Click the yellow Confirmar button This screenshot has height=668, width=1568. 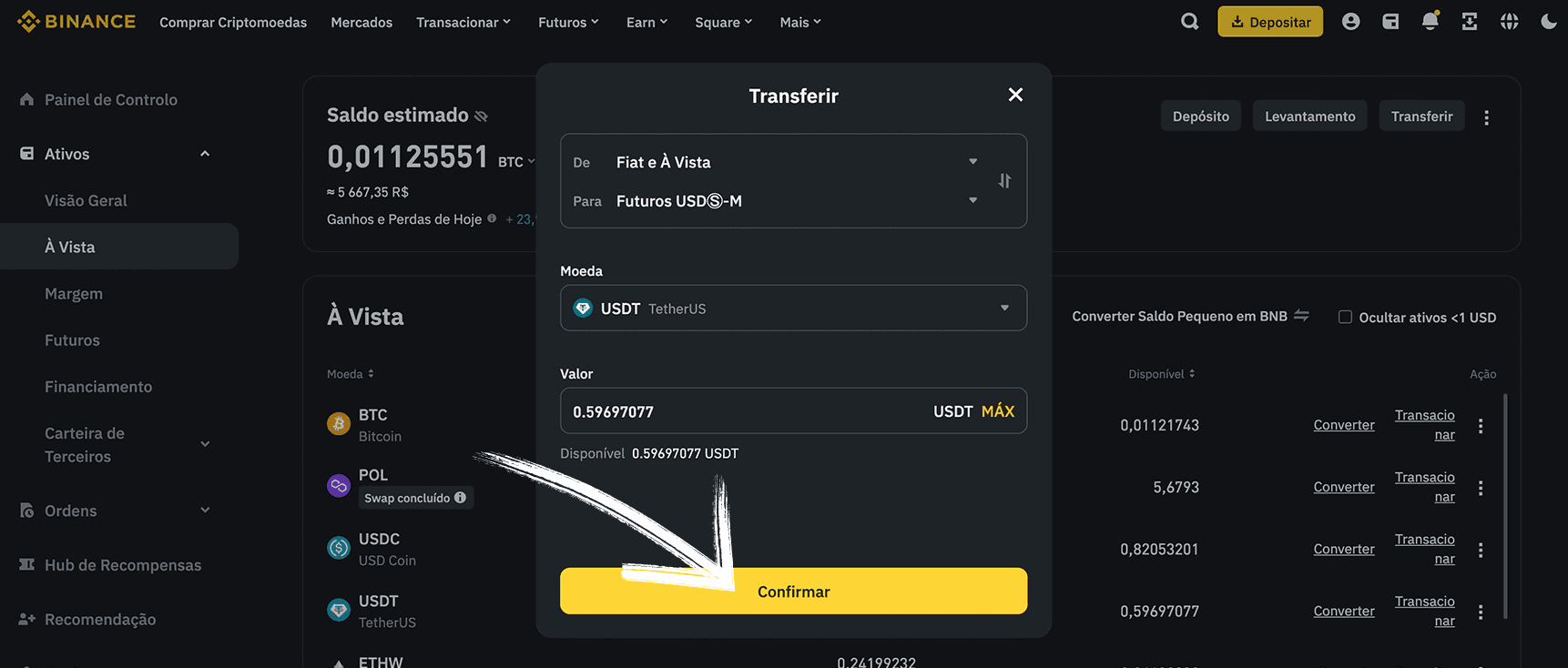coord(793,591)
